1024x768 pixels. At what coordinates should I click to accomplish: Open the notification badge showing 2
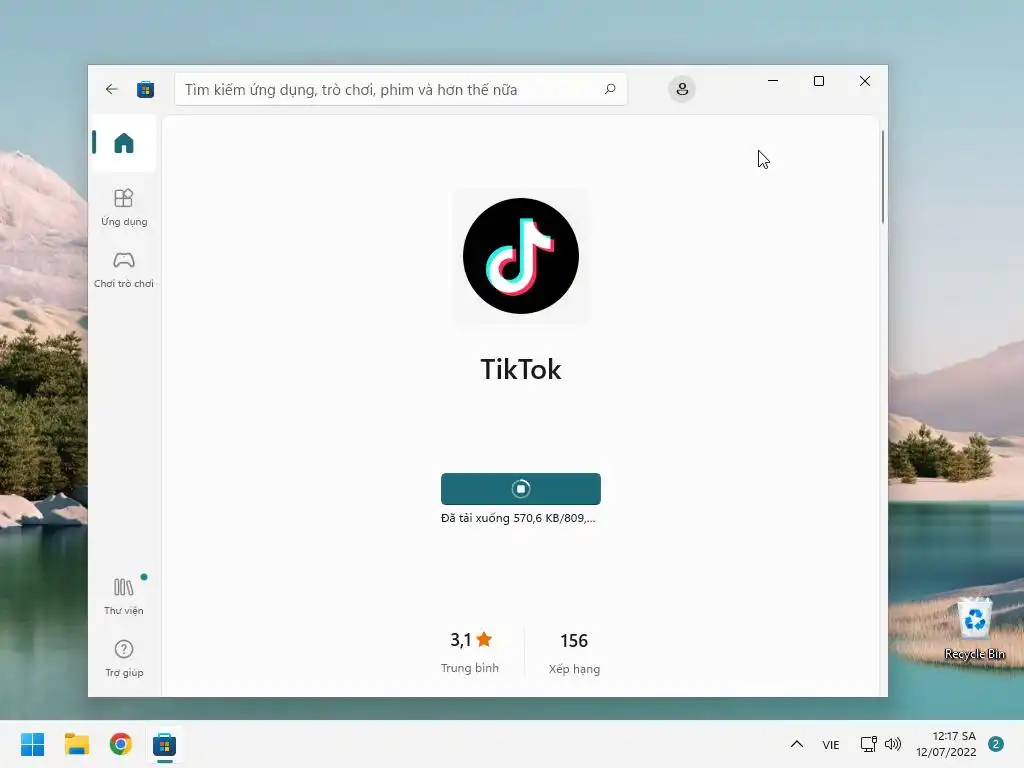pos(995,744)
